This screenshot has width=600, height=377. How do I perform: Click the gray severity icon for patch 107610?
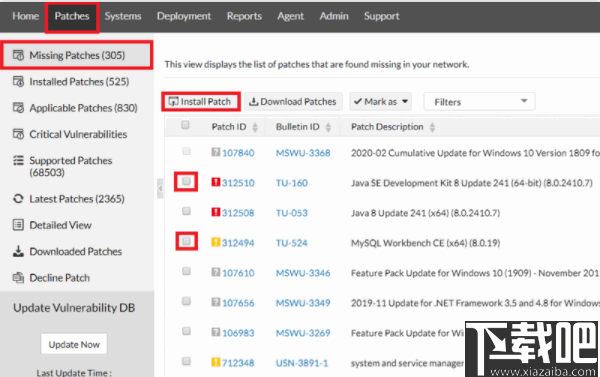[216, 272]
